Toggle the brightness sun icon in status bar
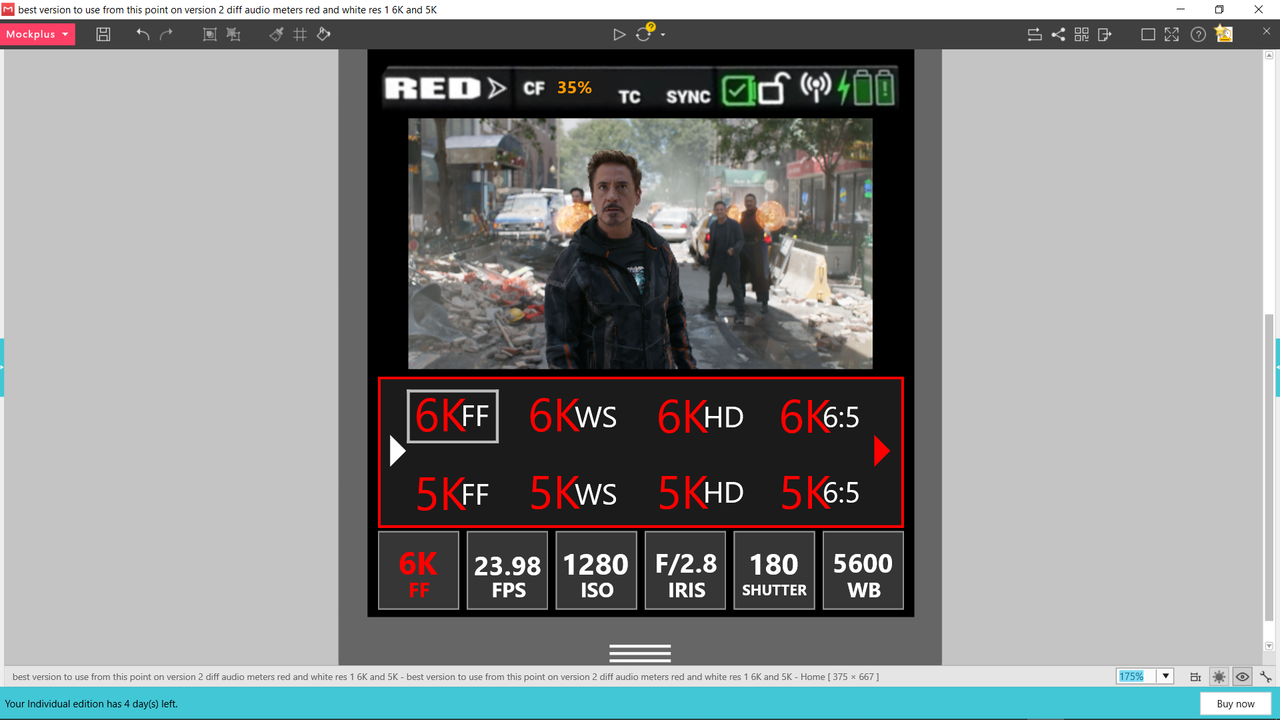This screenshot has height=720, width=1280. pyautogui.click(x=1219, y=677)
